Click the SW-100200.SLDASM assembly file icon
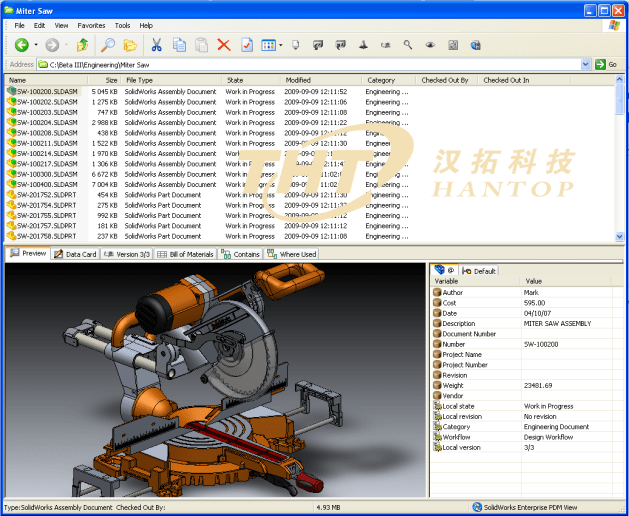This screenshot has width=629, height=516. click(x=12, y=91)
